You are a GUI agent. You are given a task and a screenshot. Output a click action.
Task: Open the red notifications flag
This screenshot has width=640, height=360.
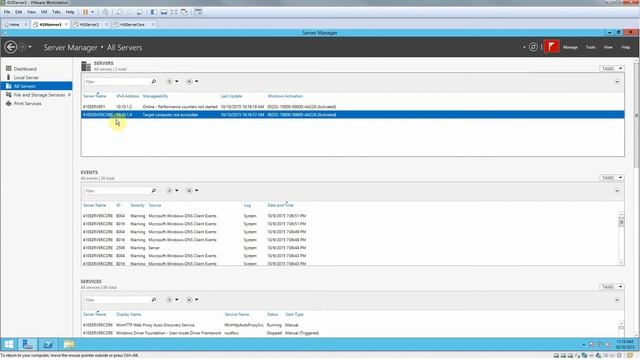click(x=551, y=47)
